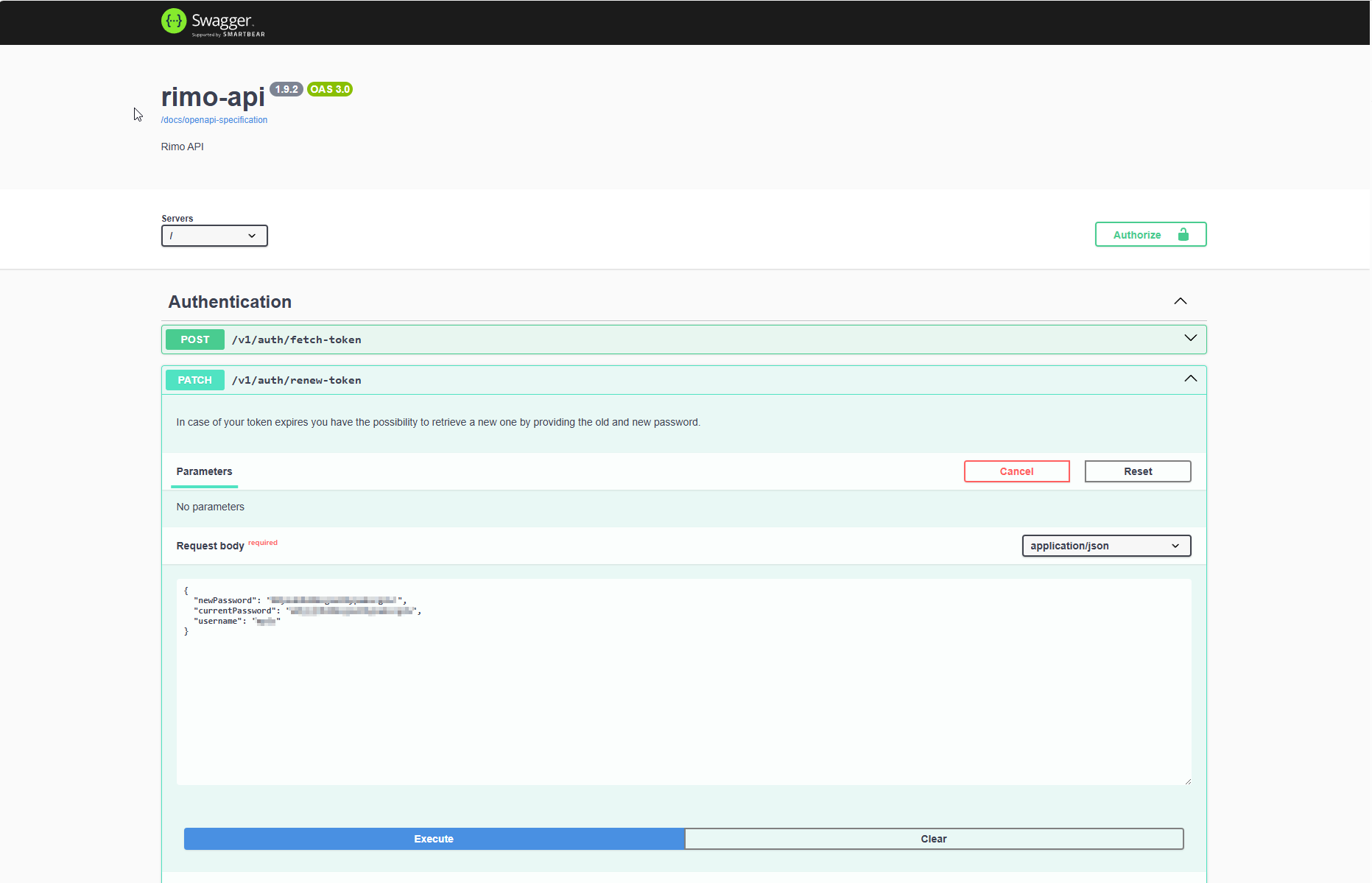Click the Cancel button
The width and height of the screenshot is (1372, 883).
click(x=1016, y=471)
